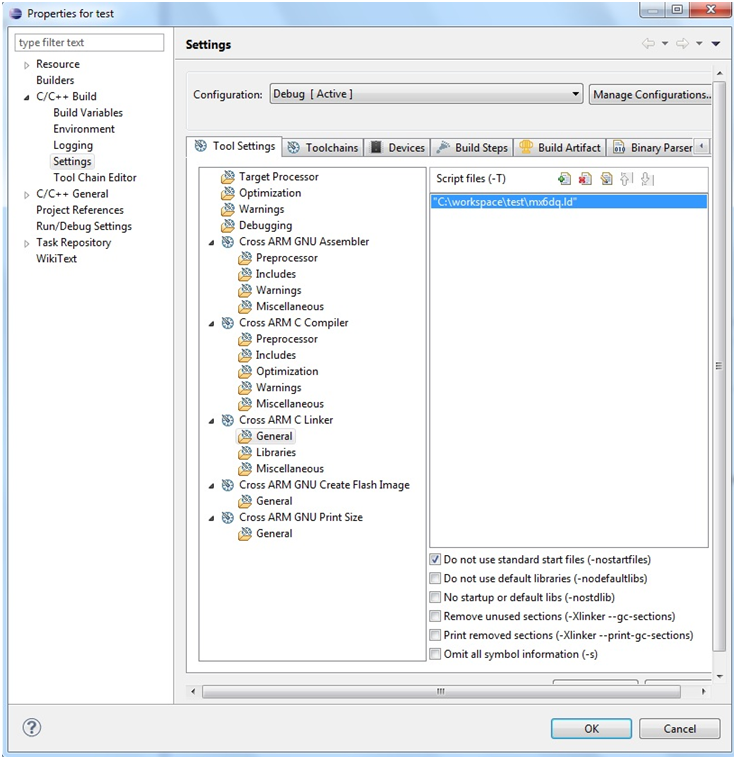Click the Cancel button

pyautogui.click(x=679, y=729)
